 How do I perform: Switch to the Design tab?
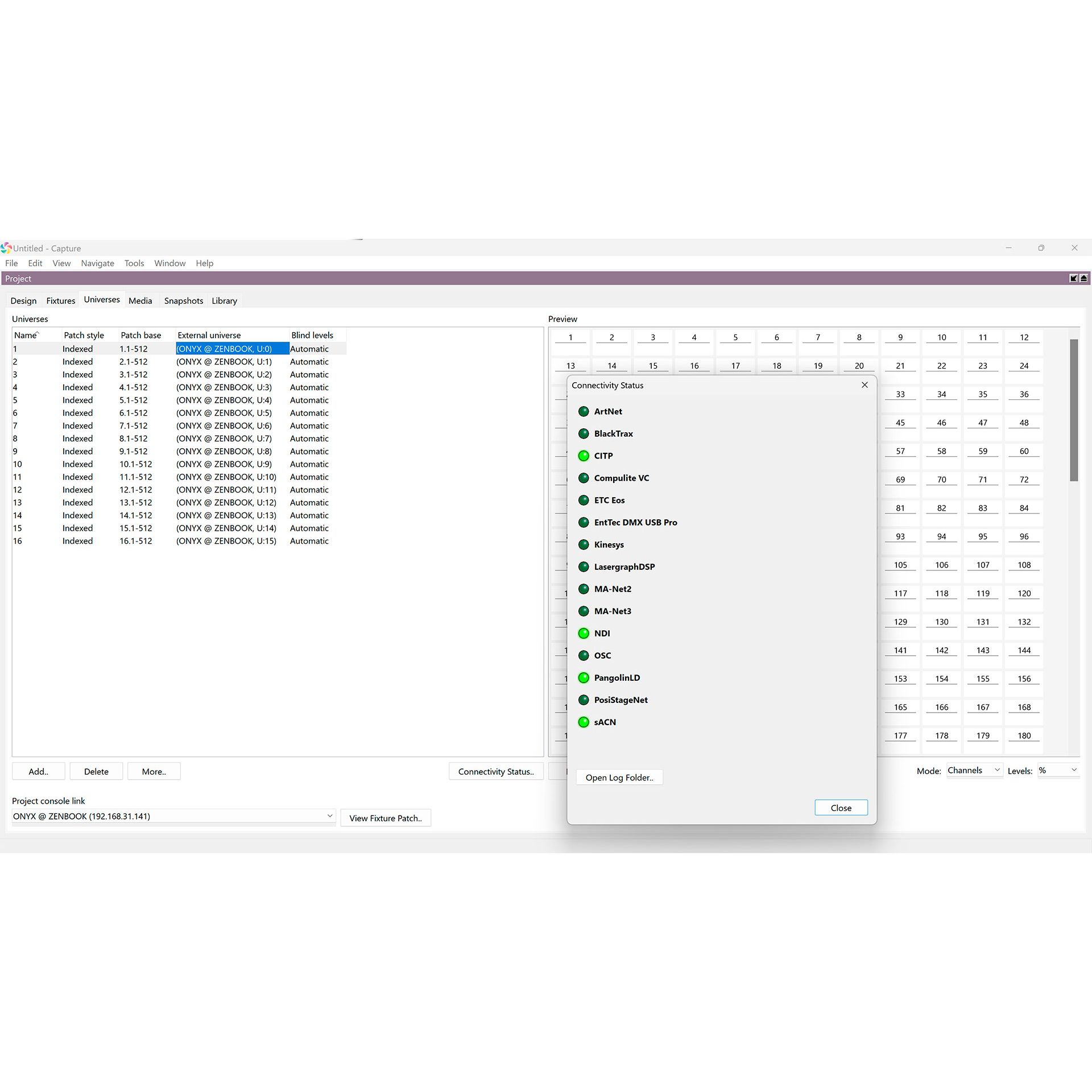(x=23, y=301)
